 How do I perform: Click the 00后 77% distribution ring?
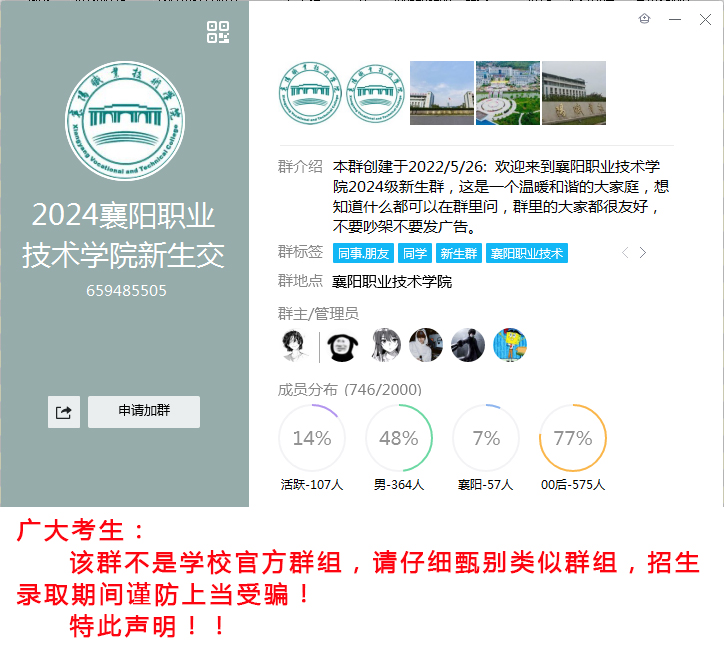click(573, 438)
